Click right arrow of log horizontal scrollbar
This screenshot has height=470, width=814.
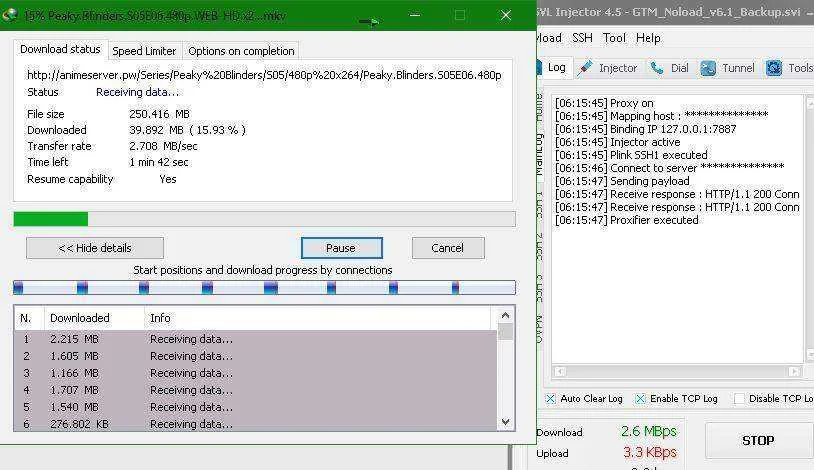coord(794,371)
